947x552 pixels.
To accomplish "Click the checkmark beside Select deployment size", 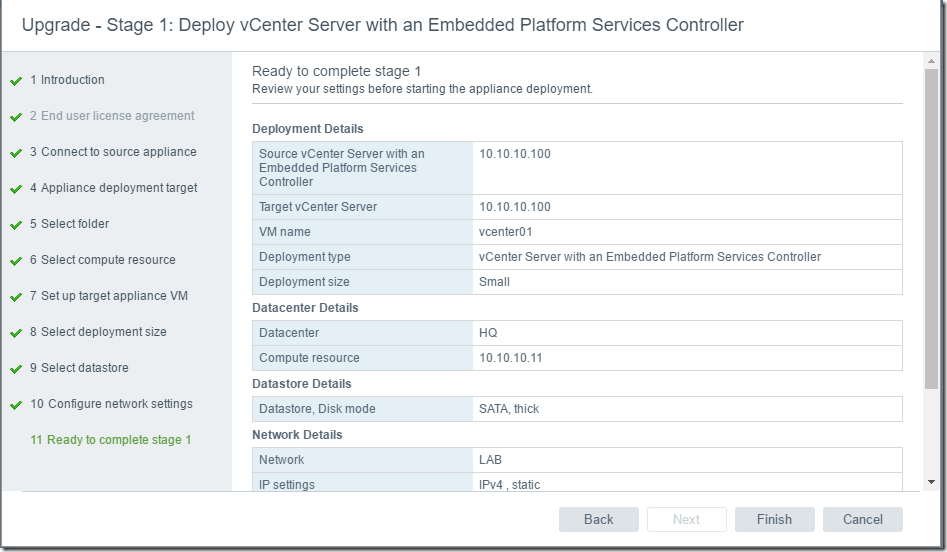I will click(16, 333).
